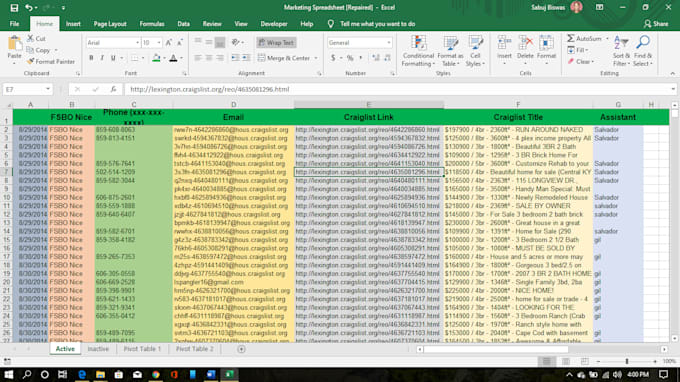Click the Fill down icon

[x=571, y=50]
